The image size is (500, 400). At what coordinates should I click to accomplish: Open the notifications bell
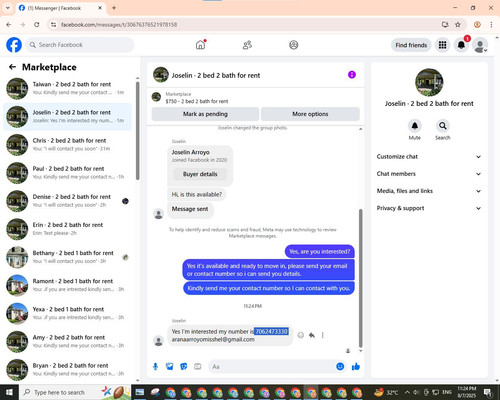[461, 45]
